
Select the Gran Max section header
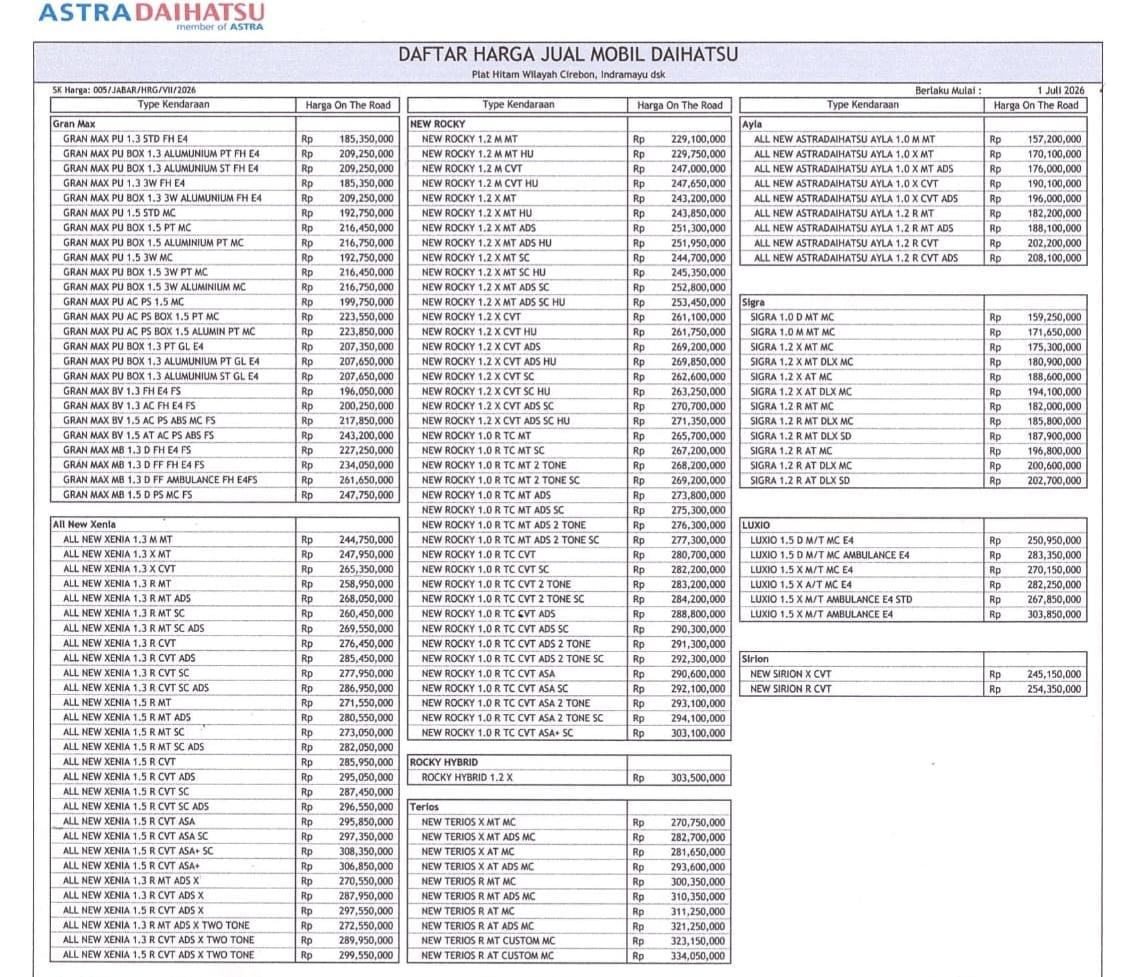[x=73, y=124]
